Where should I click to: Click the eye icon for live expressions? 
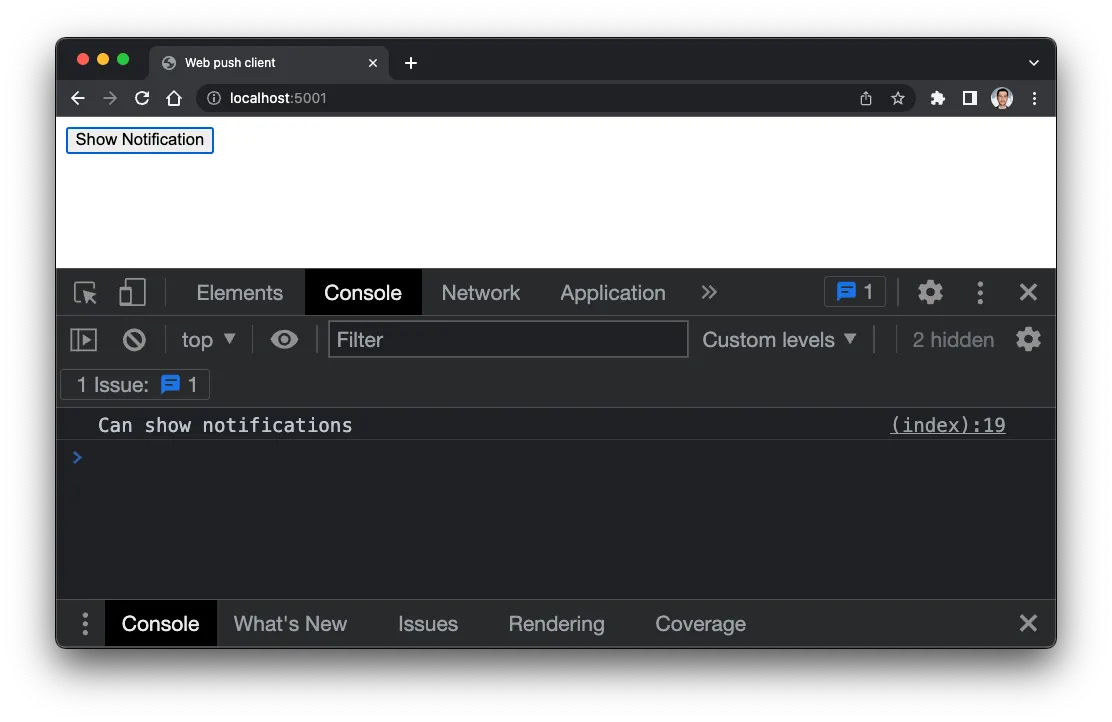pyautogui.click(x=284, y=340)
